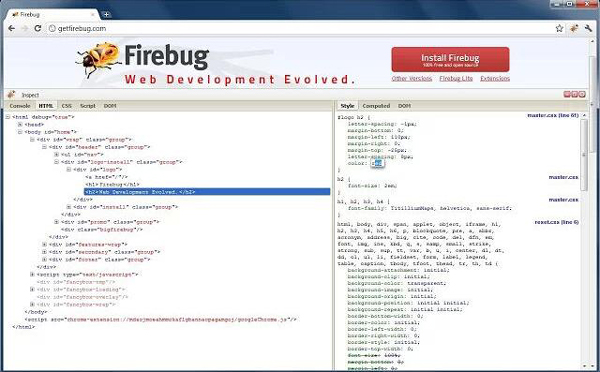Switch to the Console tab
The image size is (600, 372).
coord(20,106)
